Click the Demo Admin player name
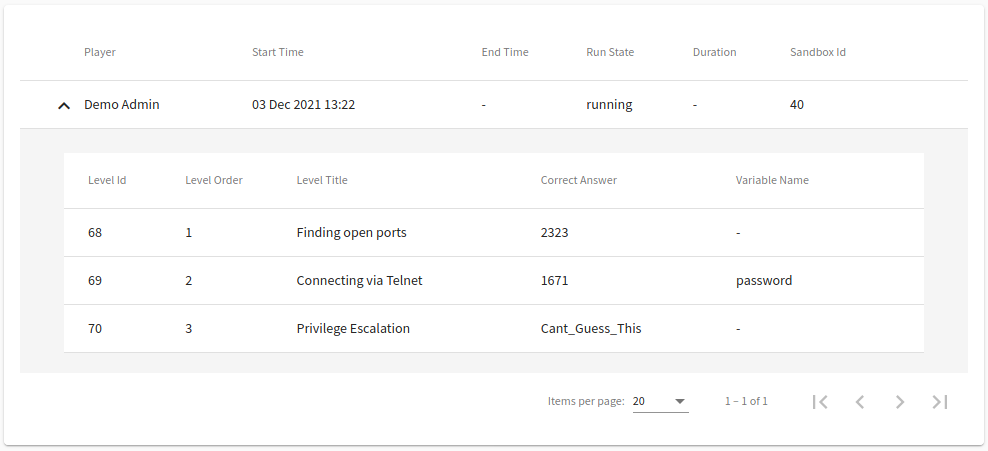 tap(122, 105)
